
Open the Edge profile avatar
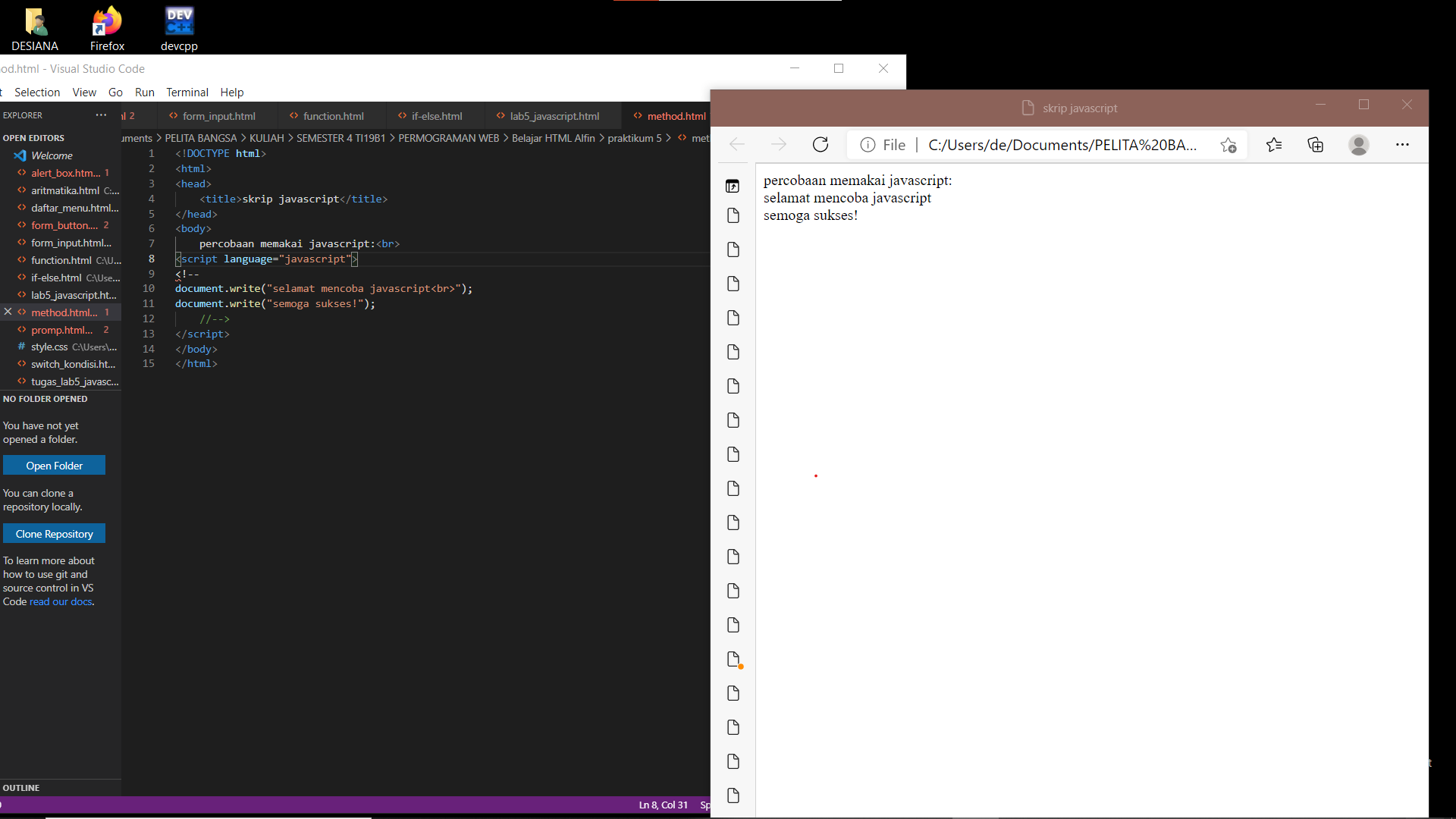pos(1359,145)
